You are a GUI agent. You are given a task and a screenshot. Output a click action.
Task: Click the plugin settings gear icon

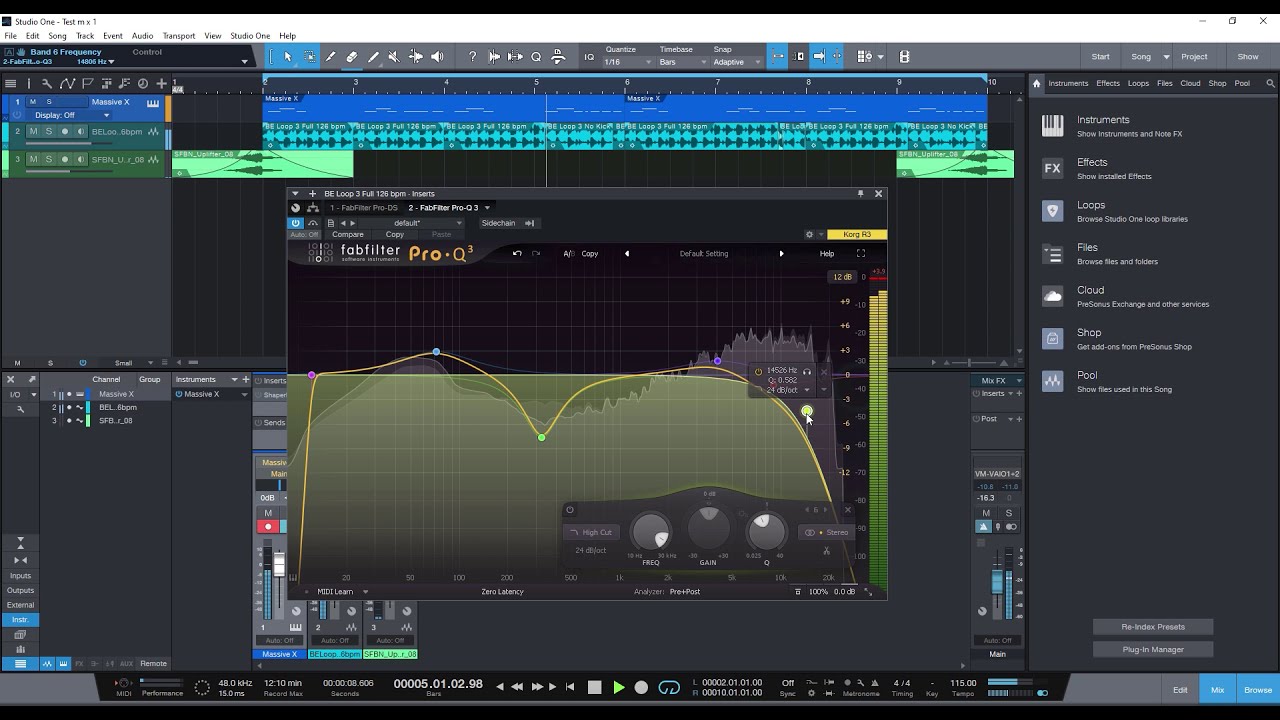(809, 234)
